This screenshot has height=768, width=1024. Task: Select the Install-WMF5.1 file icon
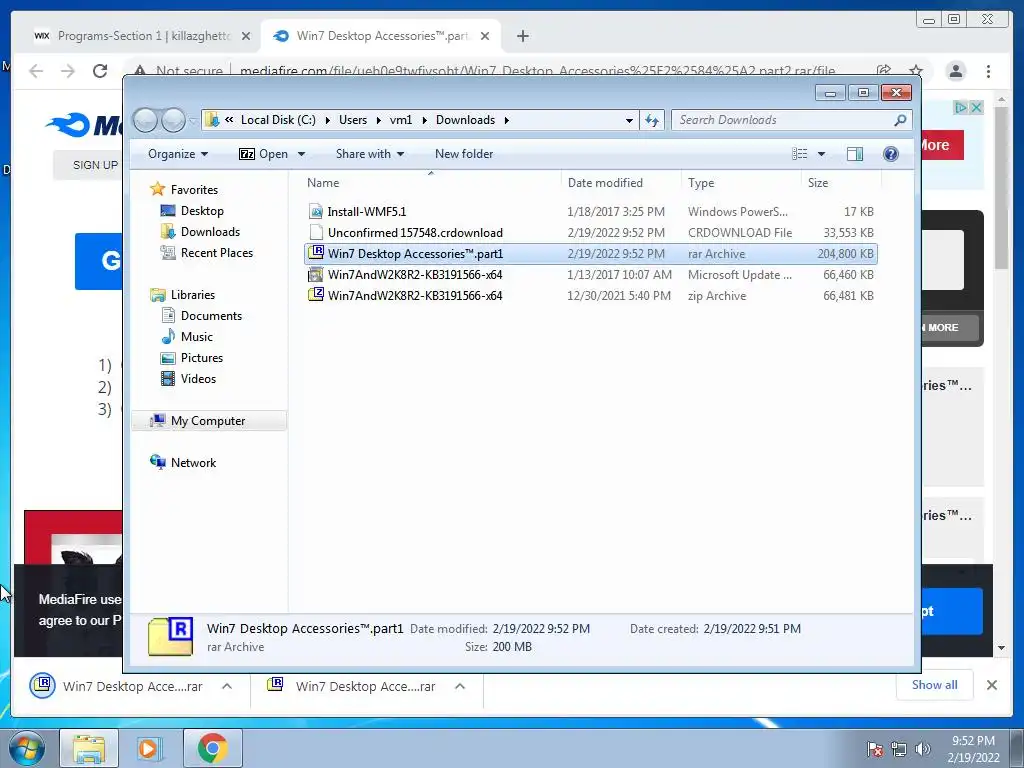pyautogui.click(x=315, y=212)
